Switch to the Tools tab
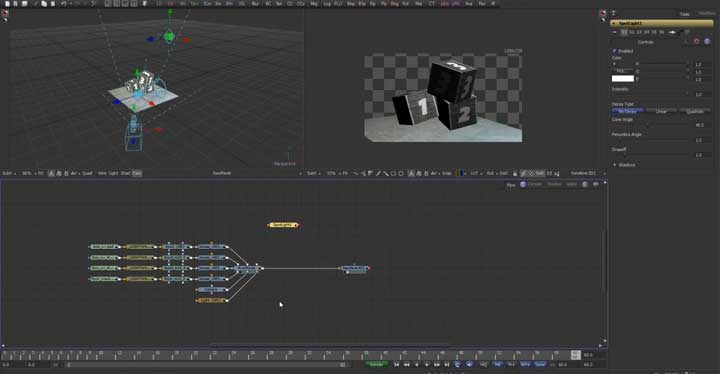Viewport: 720px width, 374px height. (x=685, y=14)
